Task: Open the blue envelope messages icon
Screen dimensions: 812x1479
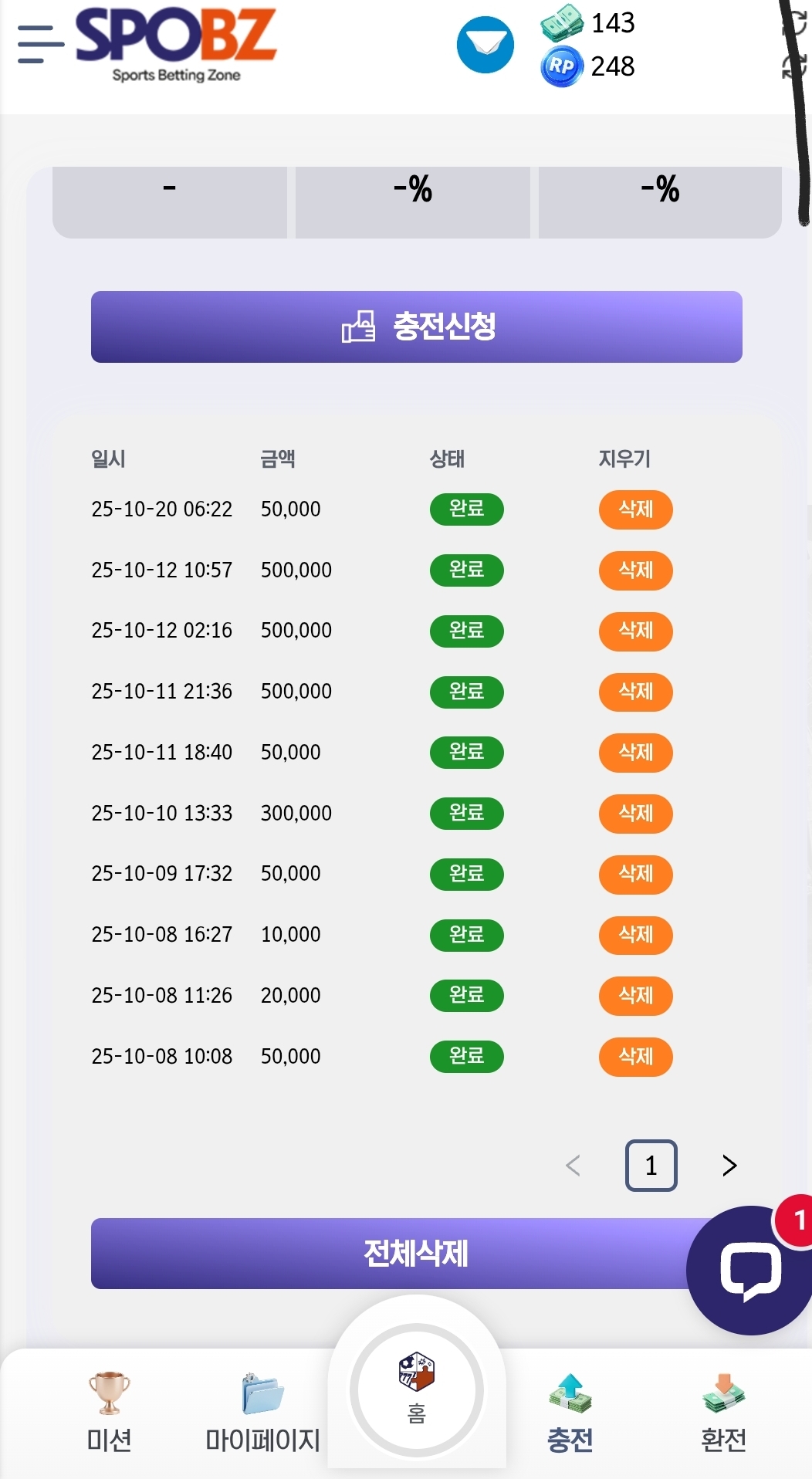Action: tap(486, 45)
